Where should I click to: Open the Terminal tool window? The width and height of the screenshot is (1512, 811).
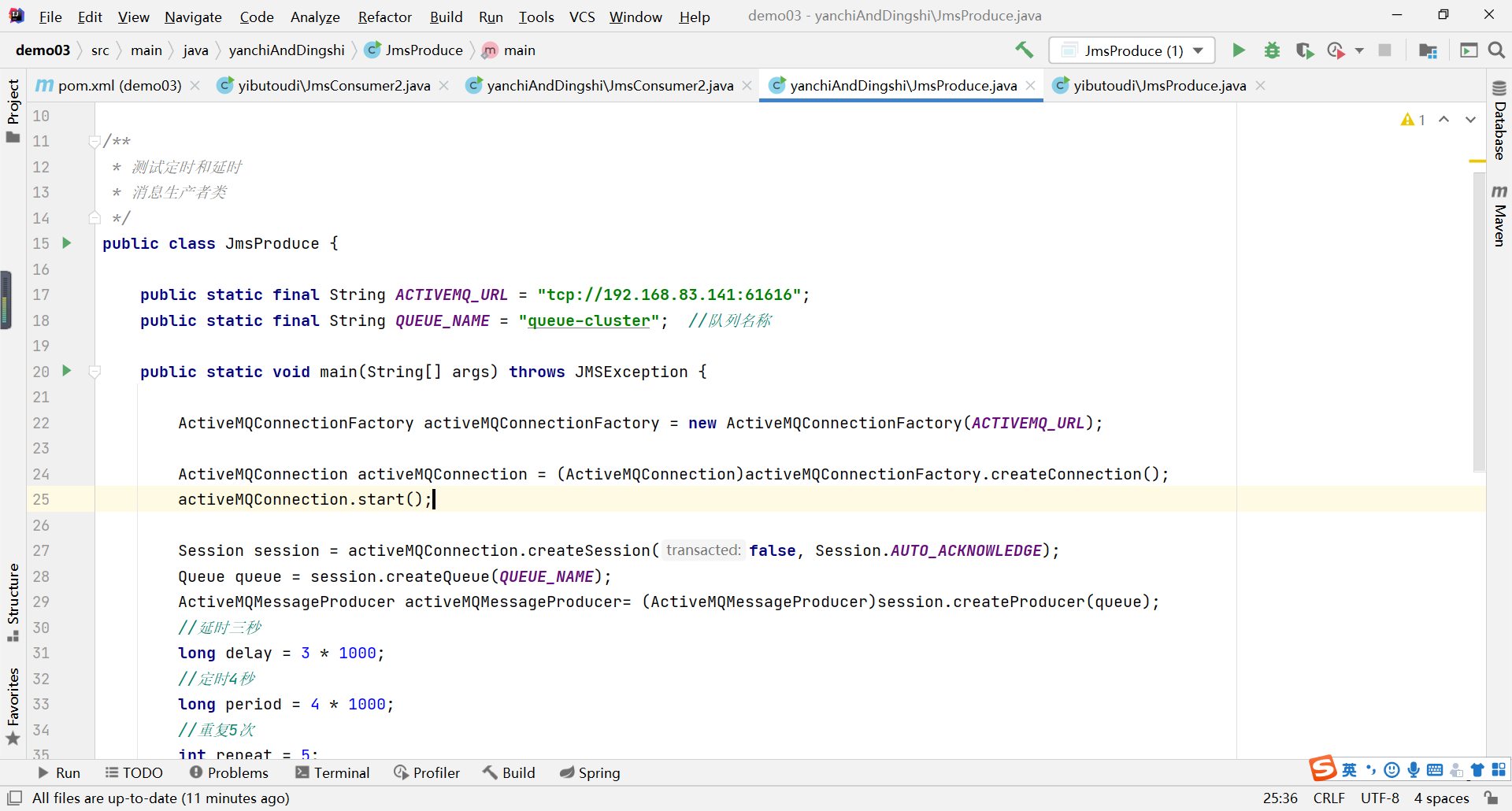[332, 772]
